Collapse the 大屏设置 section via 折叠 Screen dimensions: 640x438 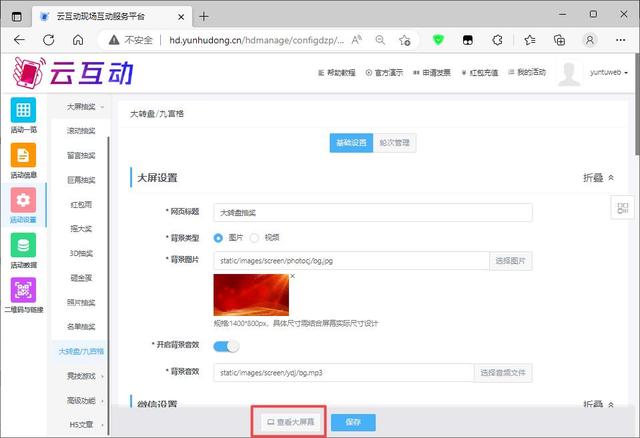[x=598, y=178]
